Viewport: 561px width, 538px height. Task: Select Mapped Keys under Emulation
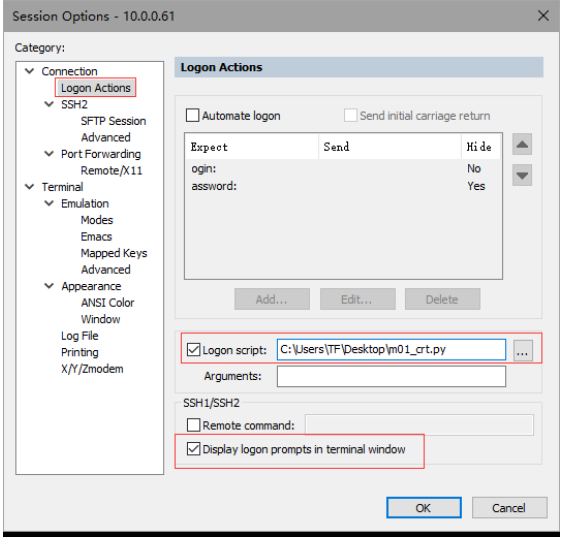(x=114, y=253)
